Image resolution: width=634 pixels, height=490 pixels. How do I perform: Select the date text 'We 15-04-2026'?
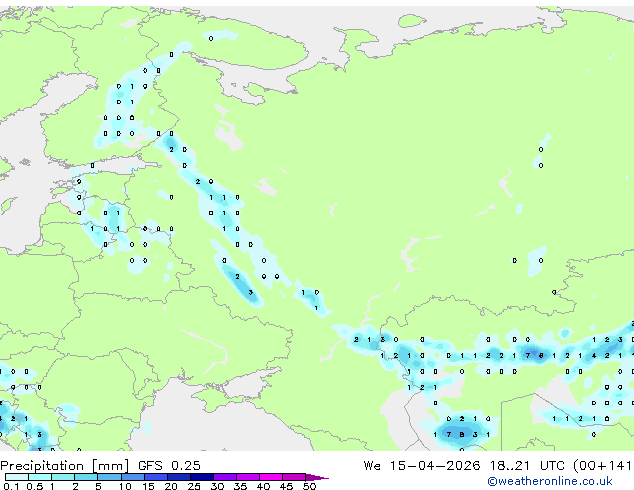click(422, 466)
